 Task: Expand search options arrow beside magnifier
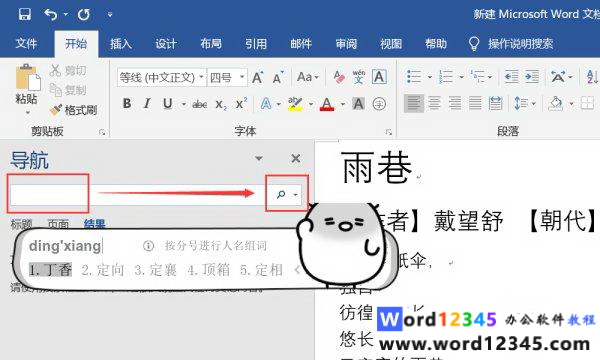[295, 195]
